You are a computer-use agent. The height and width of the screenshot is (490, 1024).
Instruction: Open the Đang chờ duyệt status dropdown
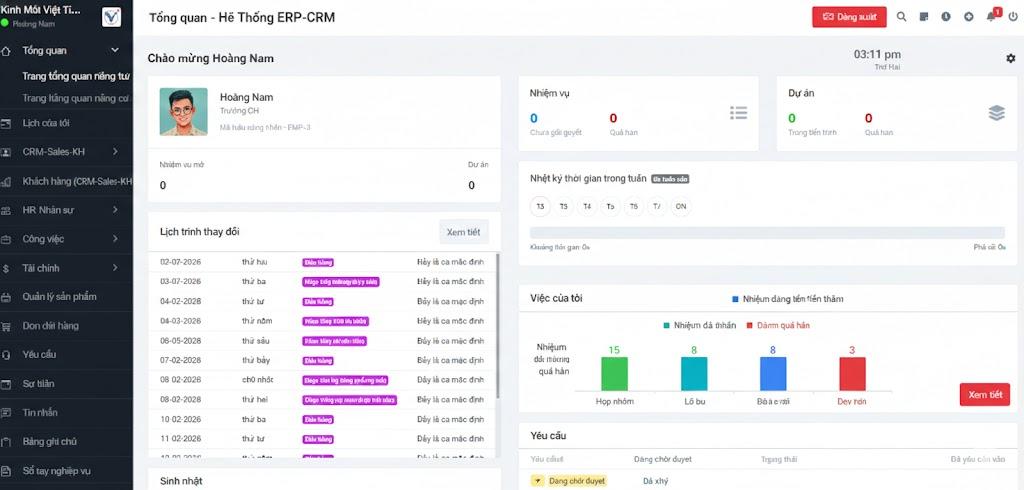point(568,481)
